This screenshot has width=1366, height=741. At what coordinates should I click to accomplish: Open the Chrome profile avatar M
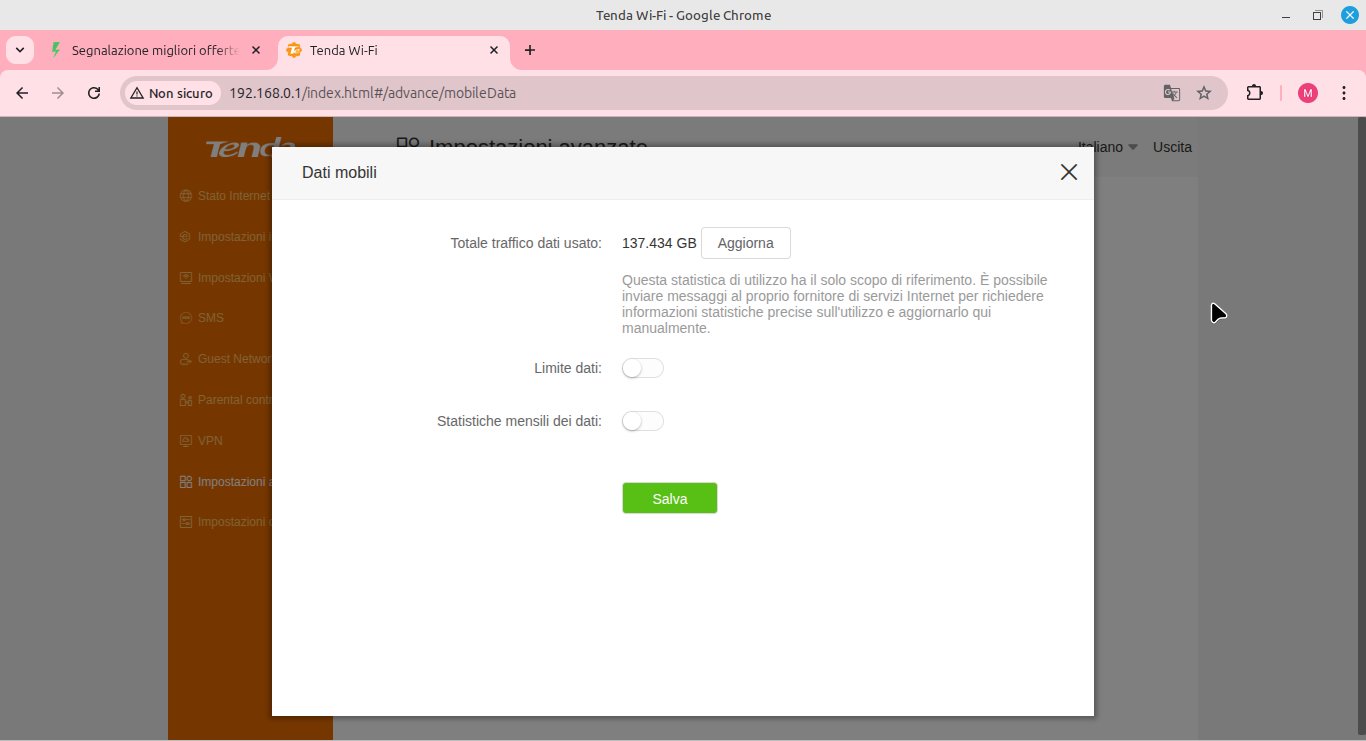(x=1308, y=93)
